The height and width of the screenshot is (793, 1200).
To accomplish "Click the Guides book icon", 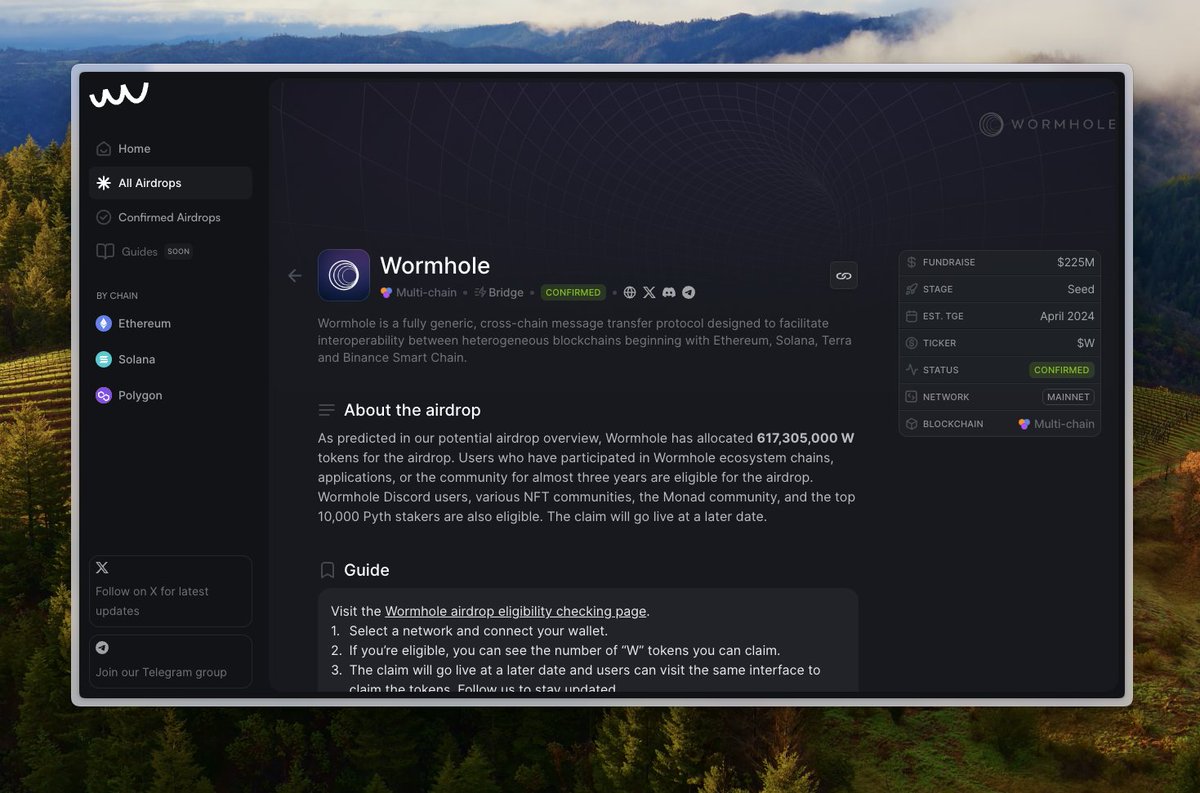I will (105, 251).
